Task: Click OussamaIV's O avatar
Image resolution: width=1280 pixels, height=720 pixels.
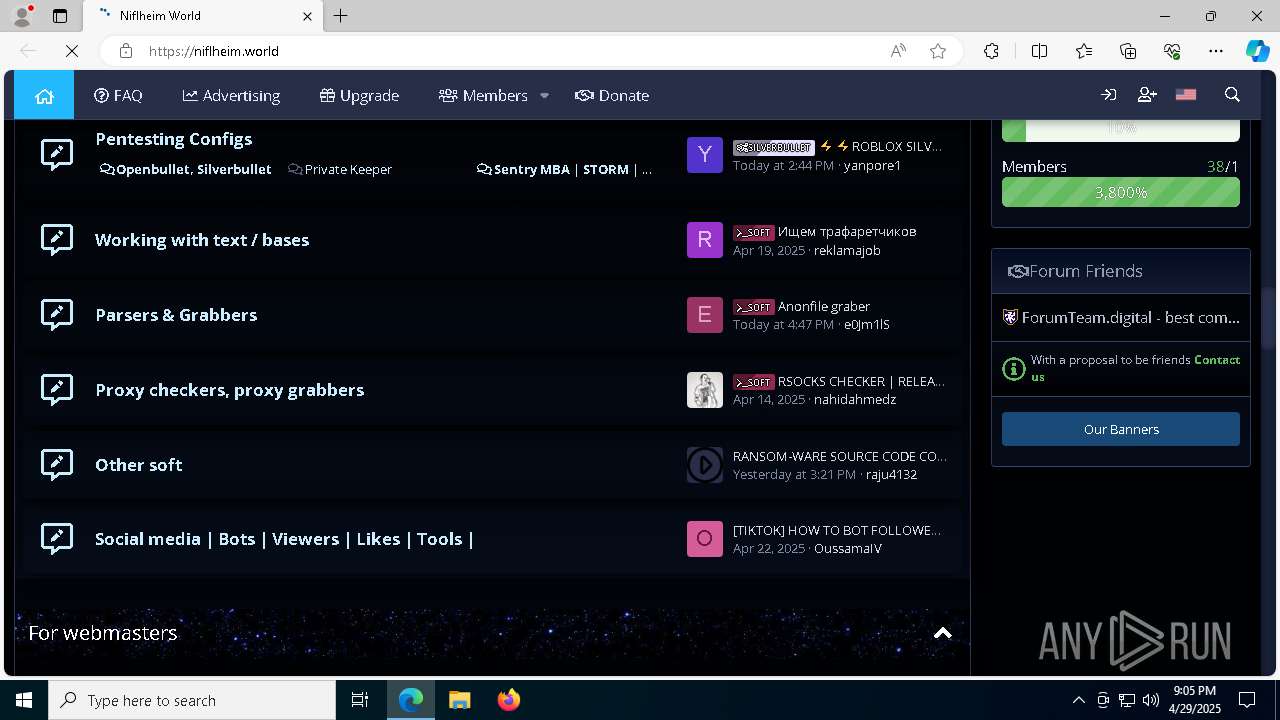Action: (705, 539)
